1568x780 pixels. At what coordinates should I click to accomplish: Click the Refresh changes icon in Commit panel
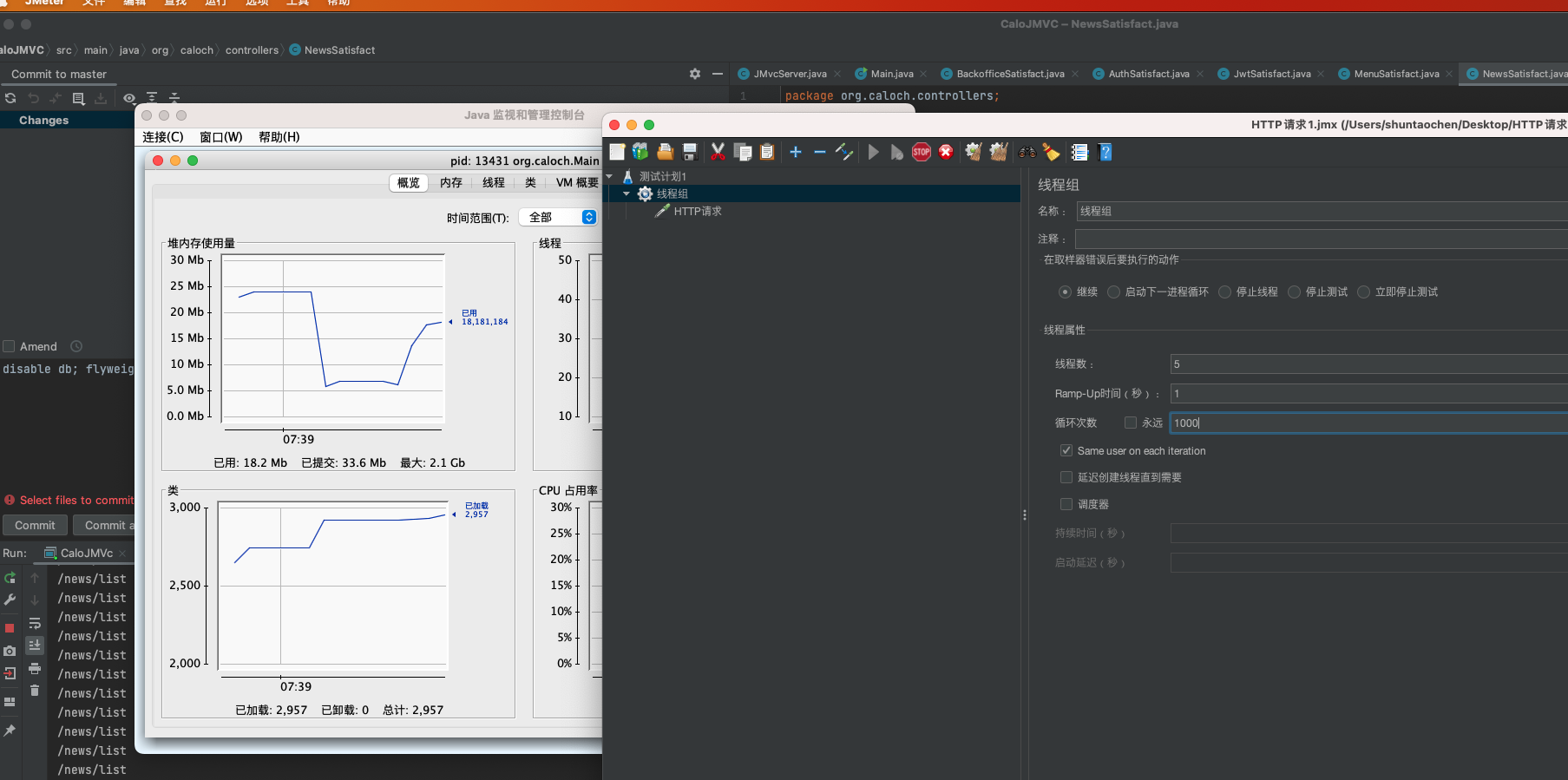10,98
